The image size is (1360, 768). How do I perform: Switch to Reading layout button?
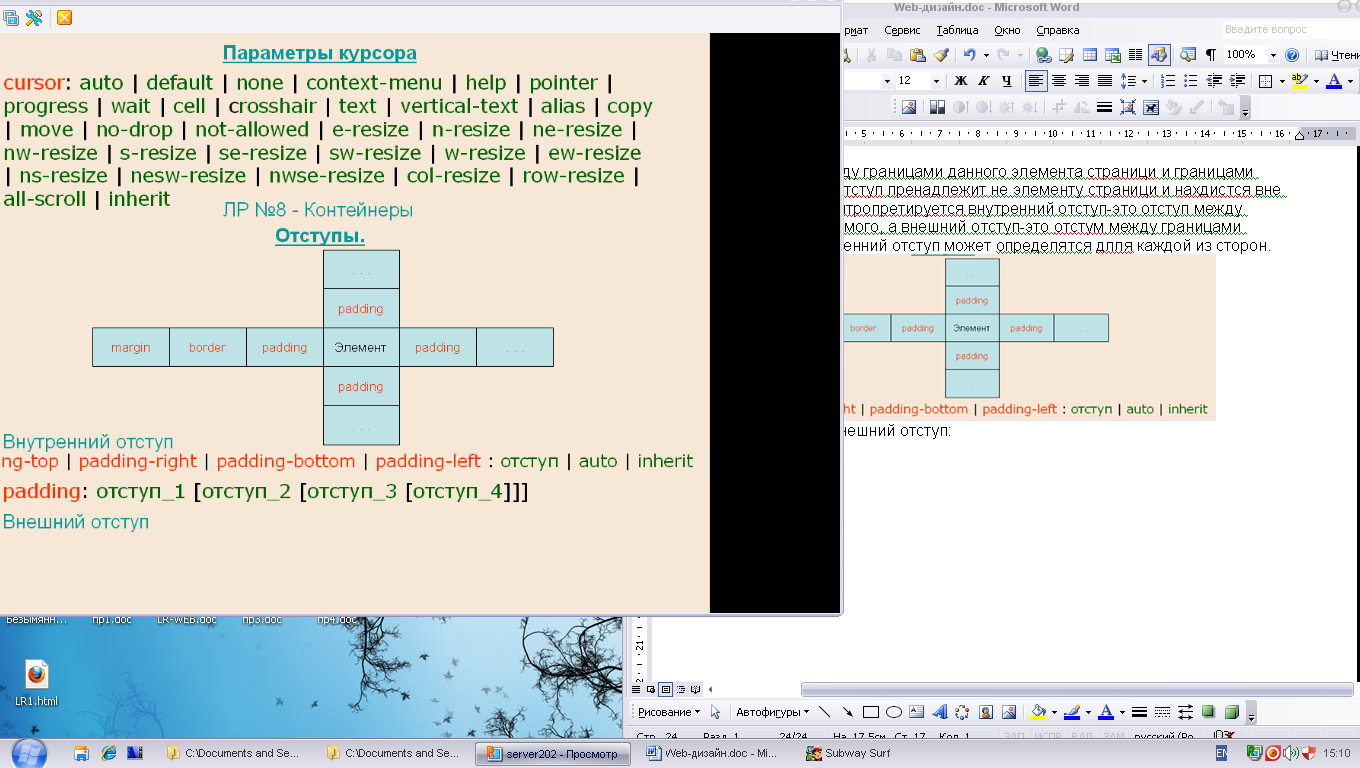click(1336, 55)
